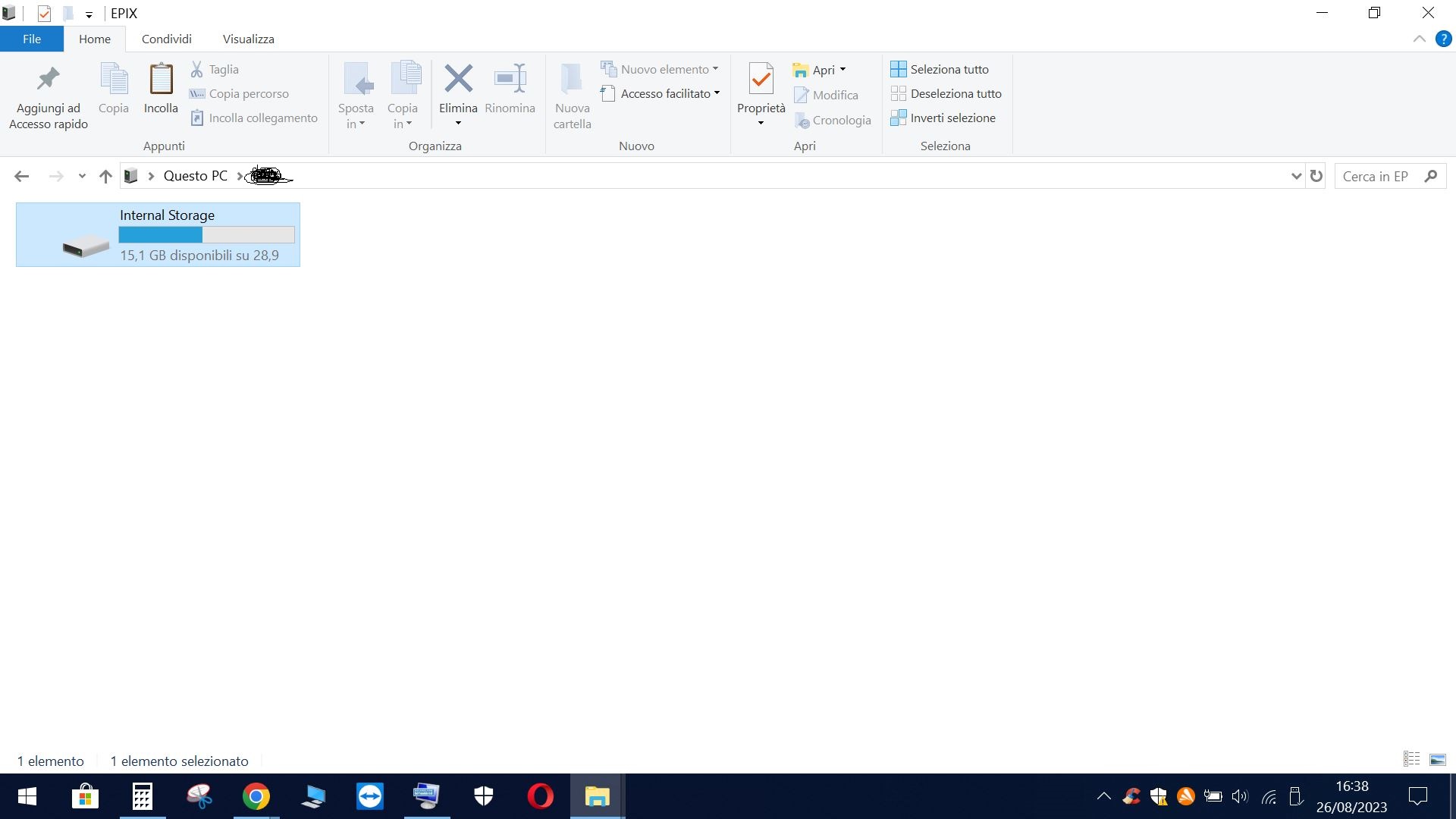Open Opera browser from the taskbar
This screenshot has width=1456, height=819.
(540, 796)
